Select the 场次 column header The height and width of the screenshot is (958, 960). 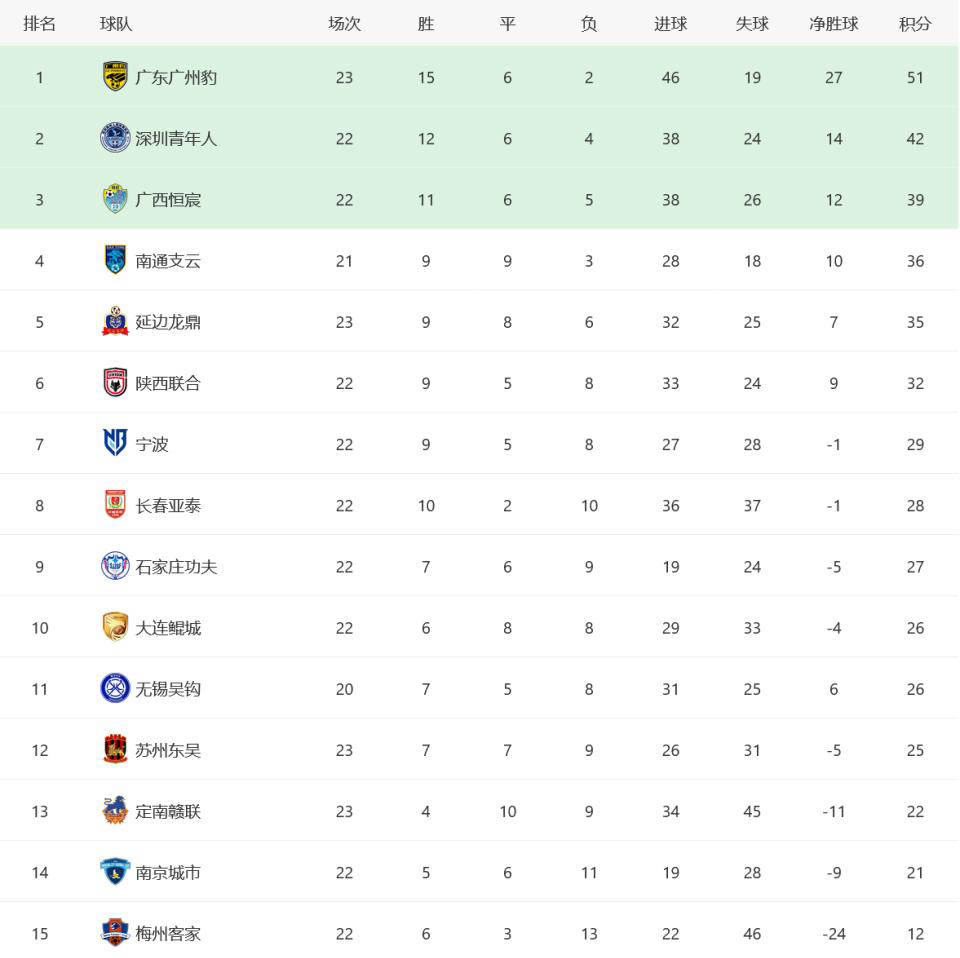(344, 24)
